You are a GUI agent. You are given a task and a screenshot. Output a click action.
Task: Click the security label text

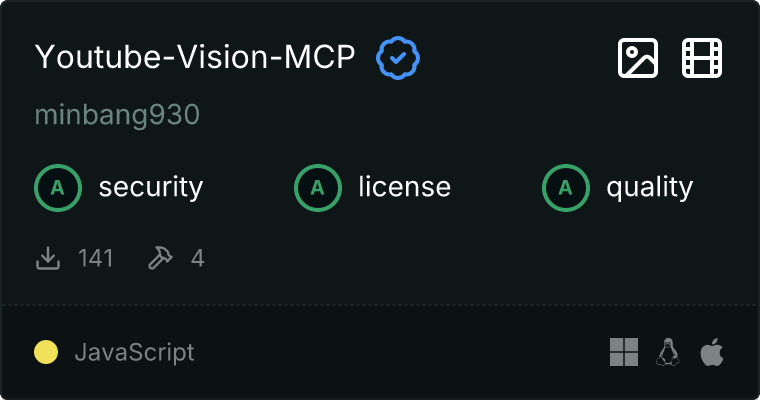point(151,187)
